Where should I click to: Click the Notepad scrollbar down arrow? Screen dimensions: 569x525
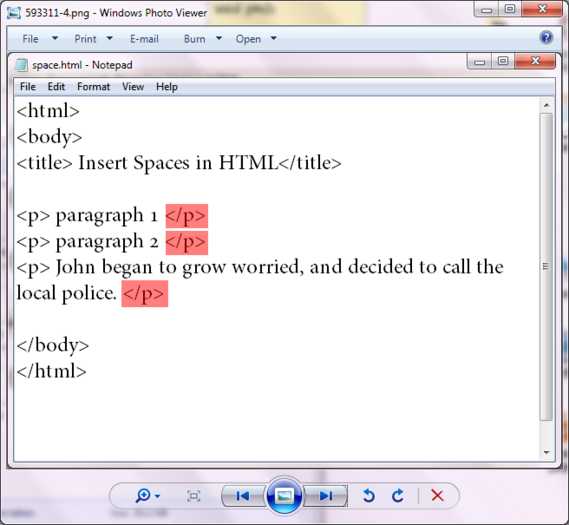tap(546, 452)
